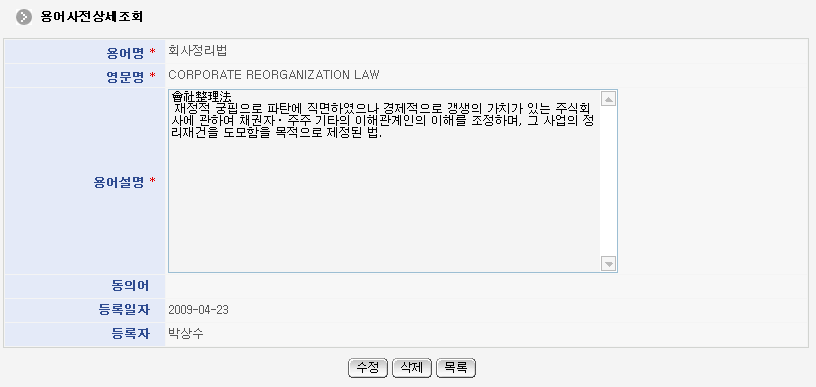Click the 수정 button
The height and width of the screenshot is (387, 816).
click(367, 368)
